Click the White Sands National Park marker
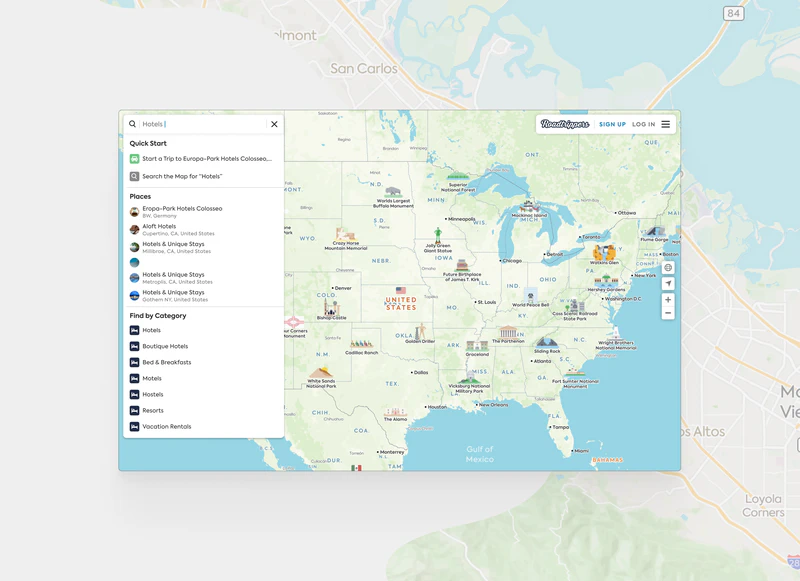Screen dimensions: 800x581 point(321,373)
